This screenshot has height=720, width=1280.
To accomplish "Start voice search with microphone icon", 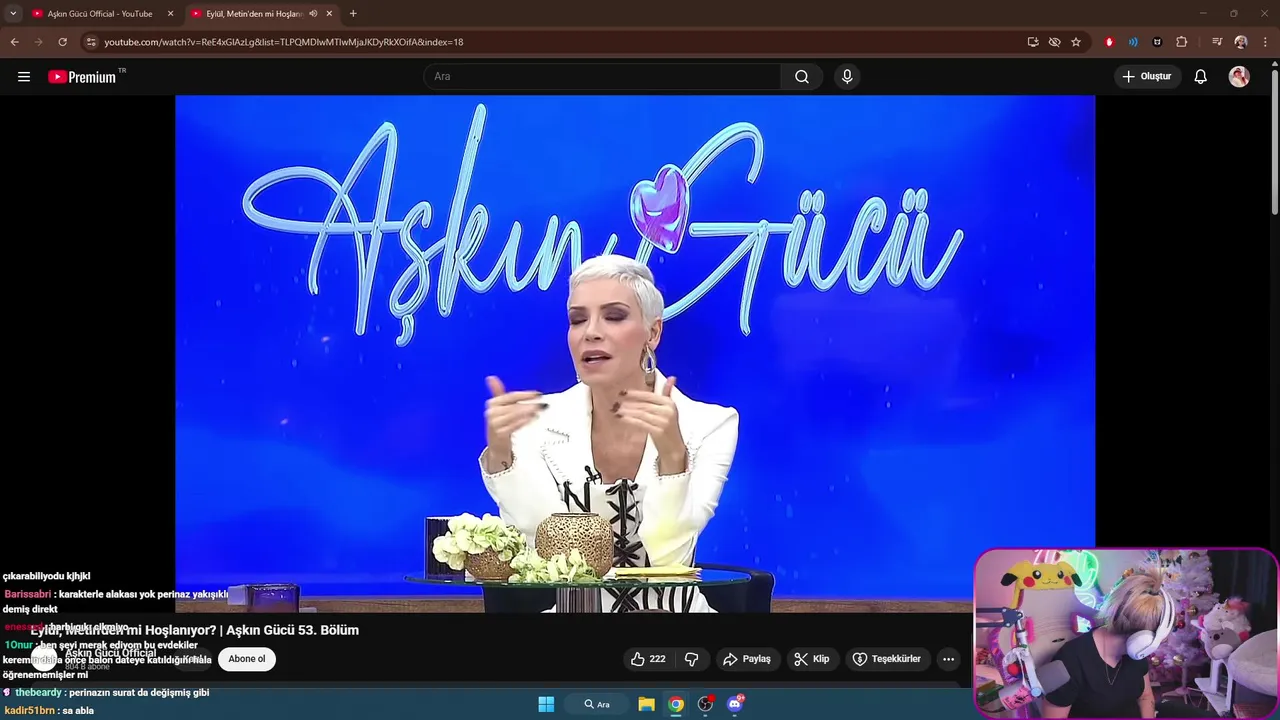I will 847,77.
